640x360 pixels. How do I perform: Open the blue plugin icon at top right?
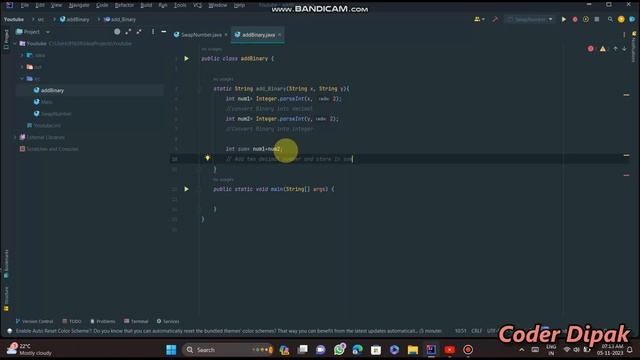(x=632, y=19)
